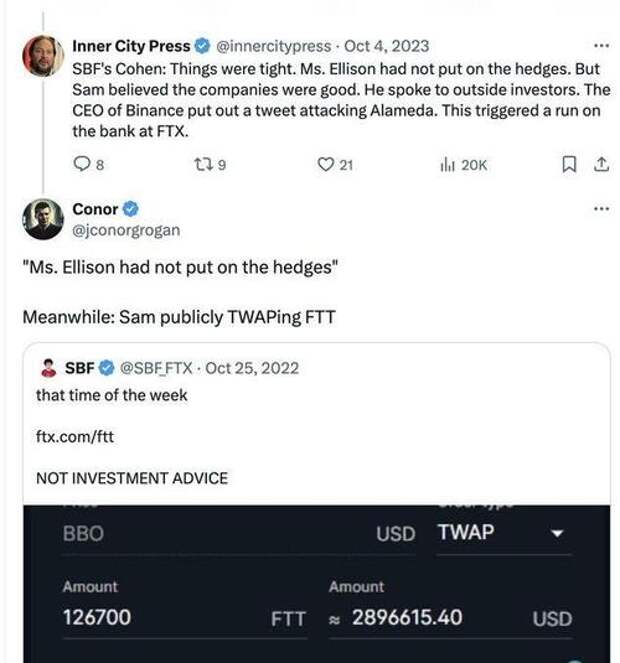Screen dimensions: 620x663
Task: Like the Inner City Press tweet
Action: tap(335, 164)
